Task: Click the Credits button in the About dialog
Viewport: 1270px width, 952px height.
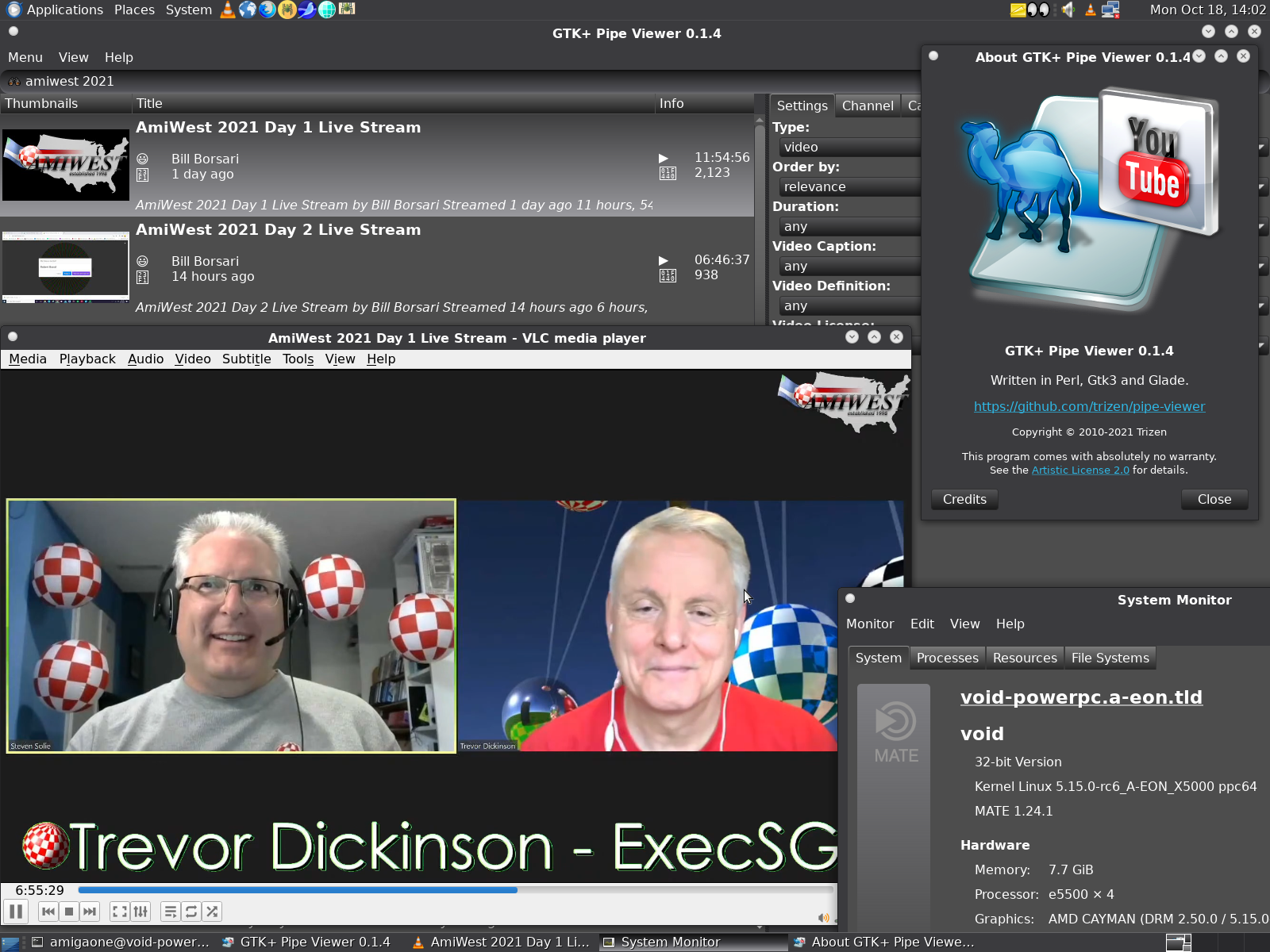Action: [964, 499]
